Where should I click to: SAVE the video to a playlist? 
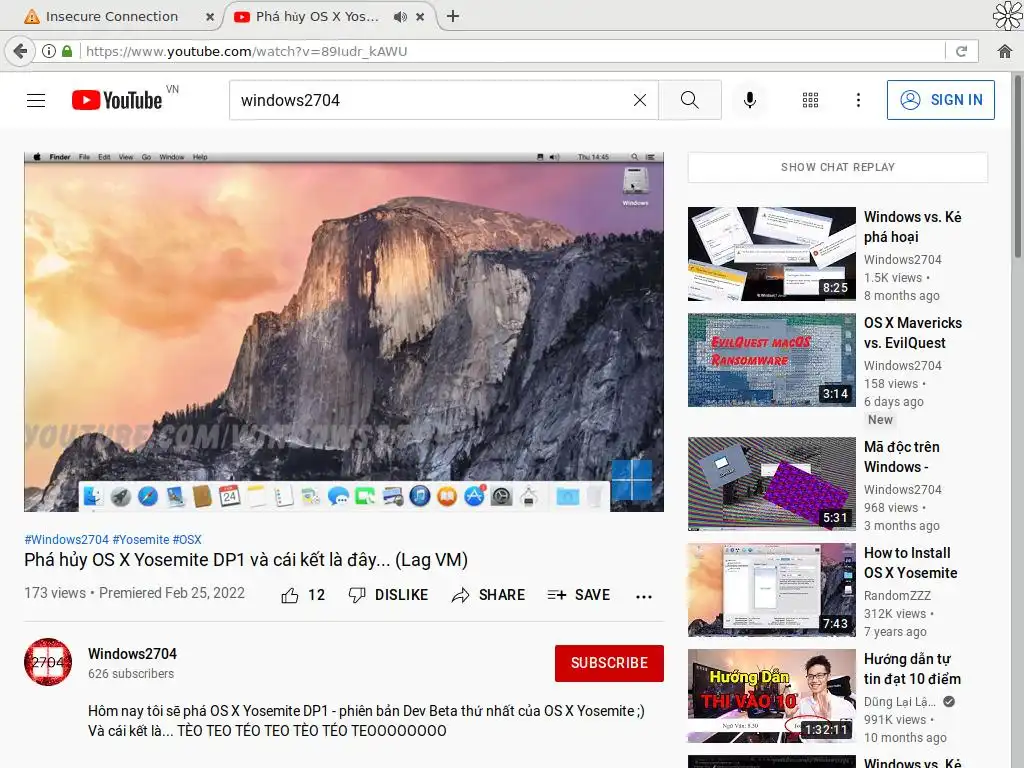579,595
